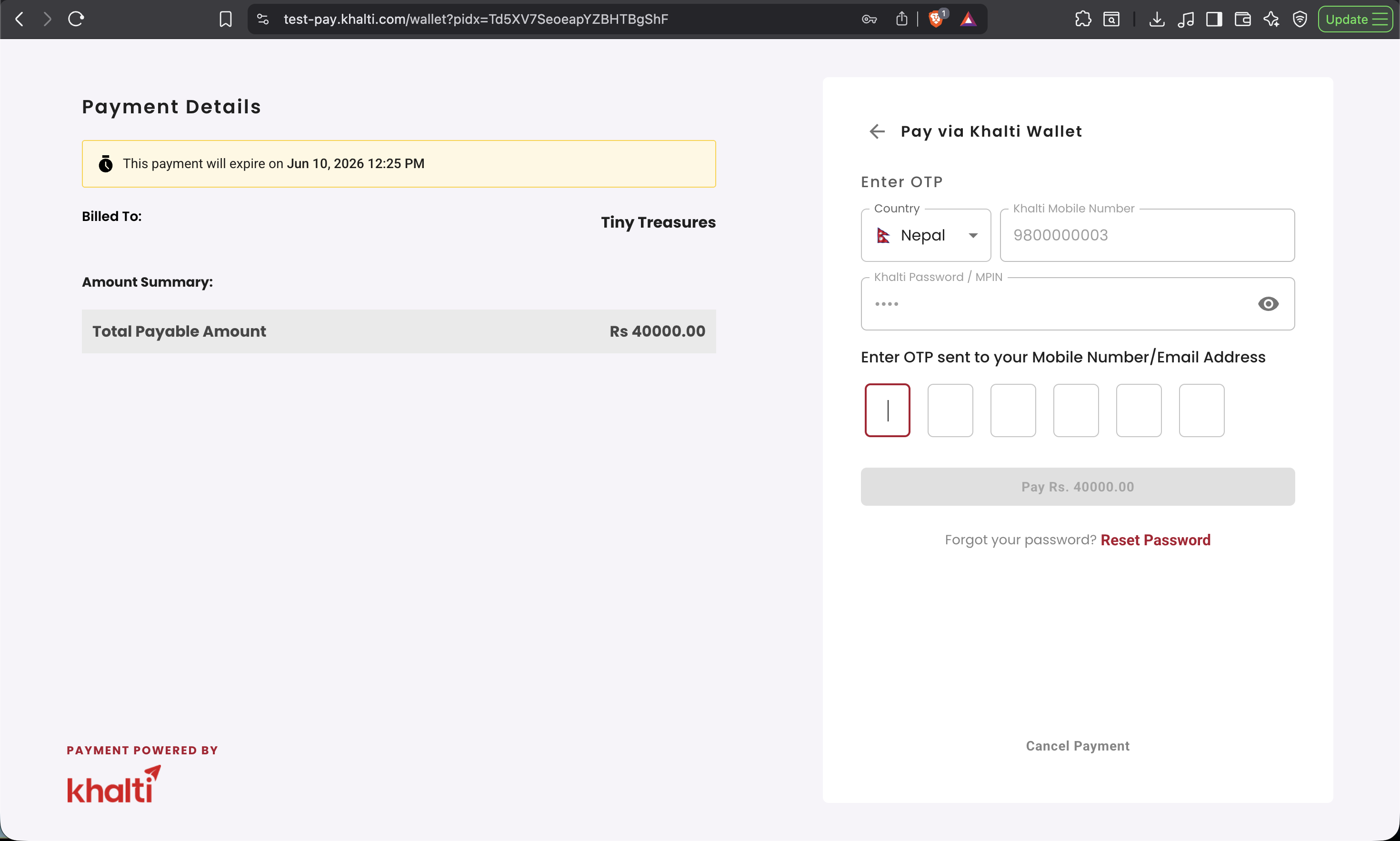
Task: Open Brave Rewards triangle icon
Action: point(968,19)
